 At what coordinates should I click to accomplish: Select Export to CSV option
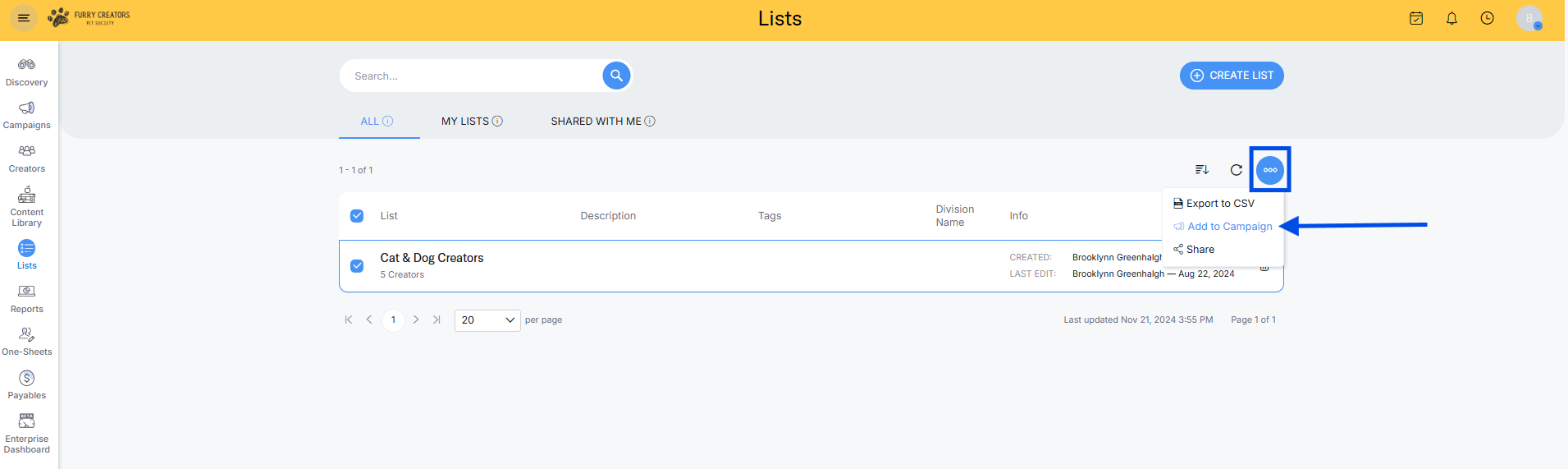coord(1219,204)
